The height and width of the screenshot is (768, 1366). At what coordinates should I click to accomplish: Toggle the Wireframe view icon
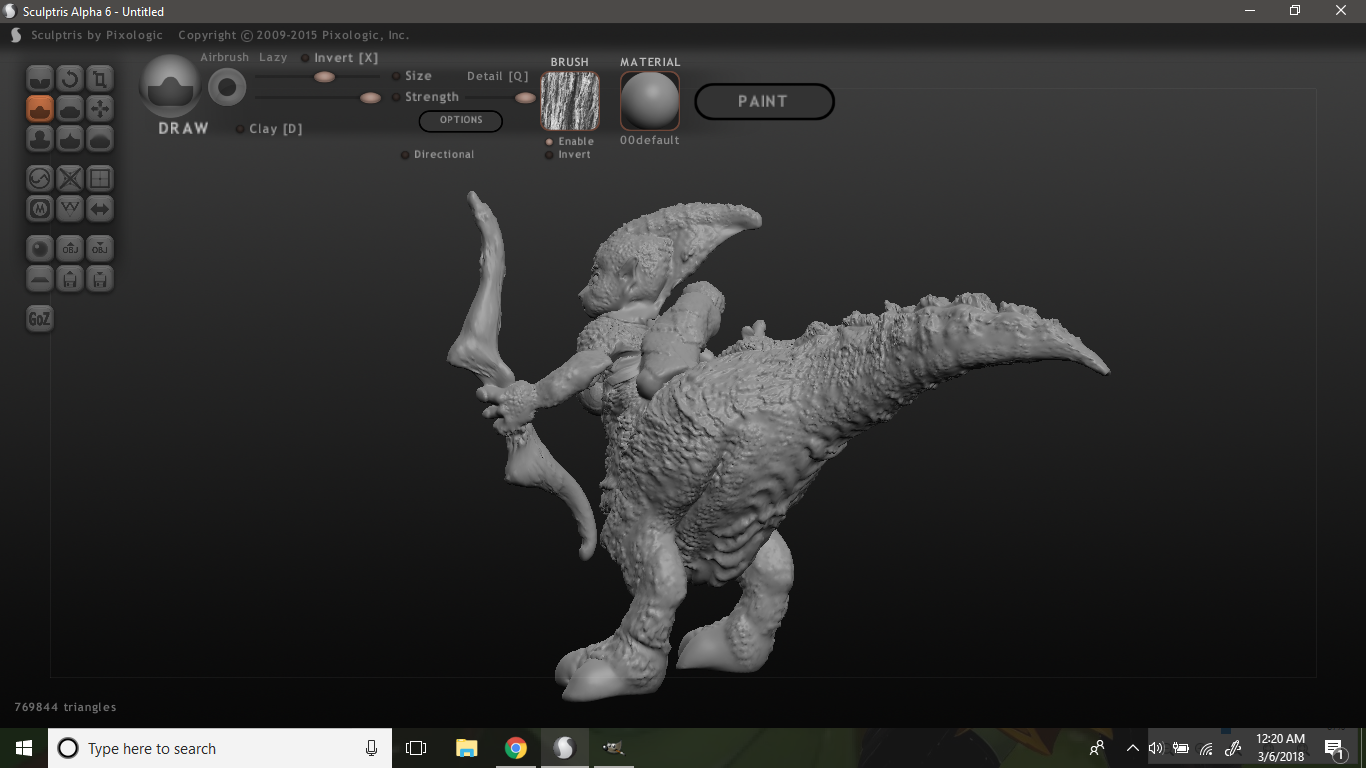click(100, 178)
